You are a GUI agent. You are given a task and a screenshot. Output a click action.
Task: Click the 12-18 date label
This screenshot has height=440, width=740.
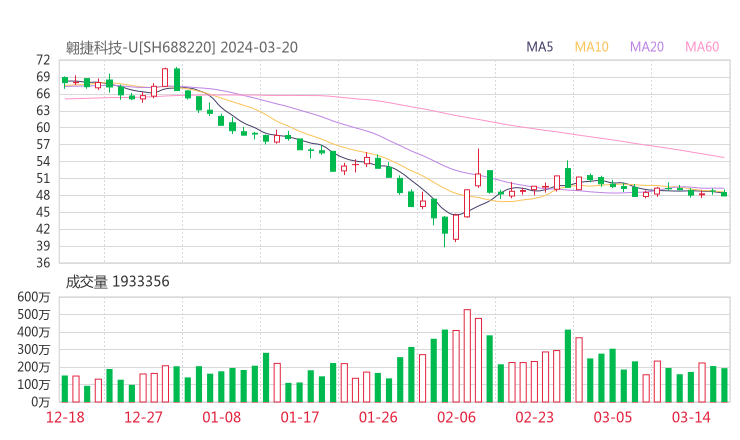(65, 417)
